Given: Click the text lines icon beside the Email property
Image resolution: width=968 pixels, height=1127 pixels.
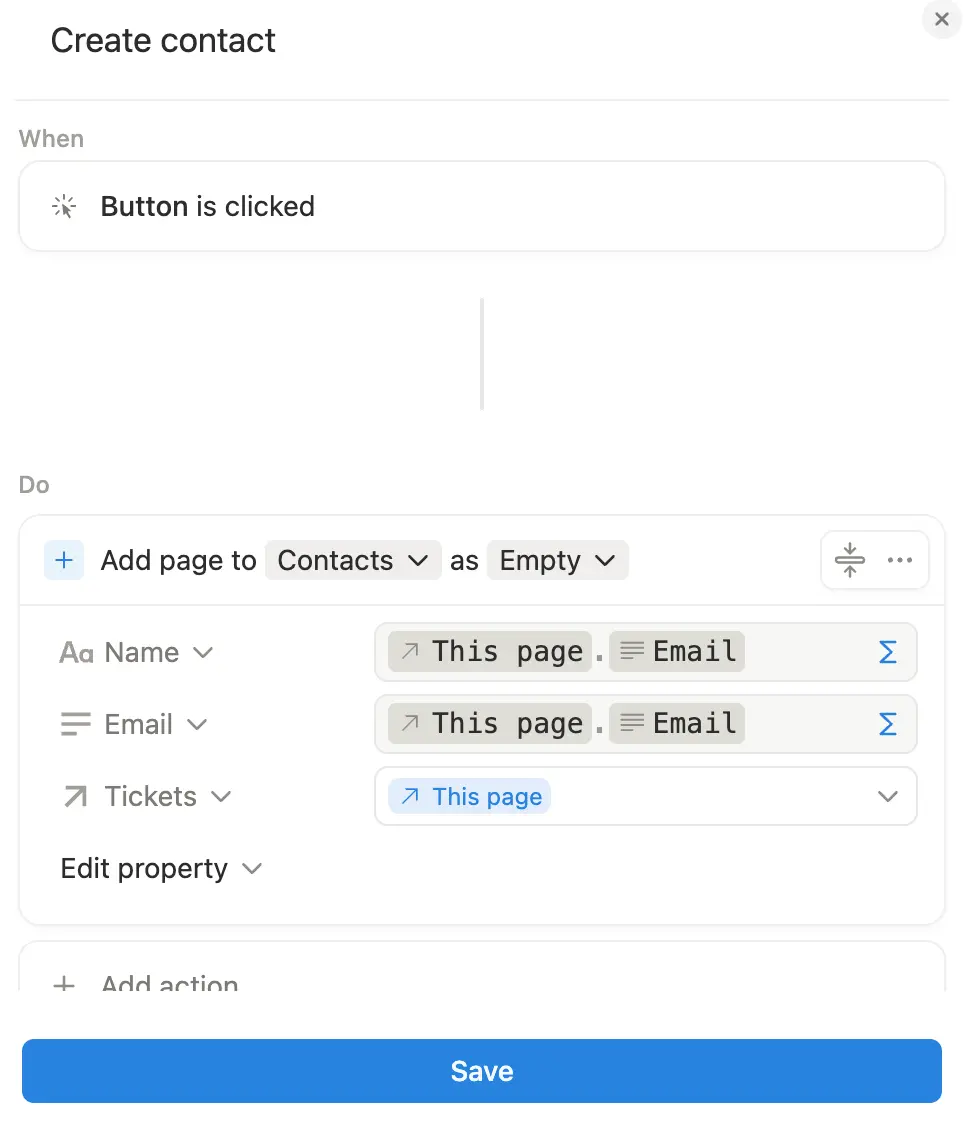Looking at the screenshot, I should click(x=74, y=724).
